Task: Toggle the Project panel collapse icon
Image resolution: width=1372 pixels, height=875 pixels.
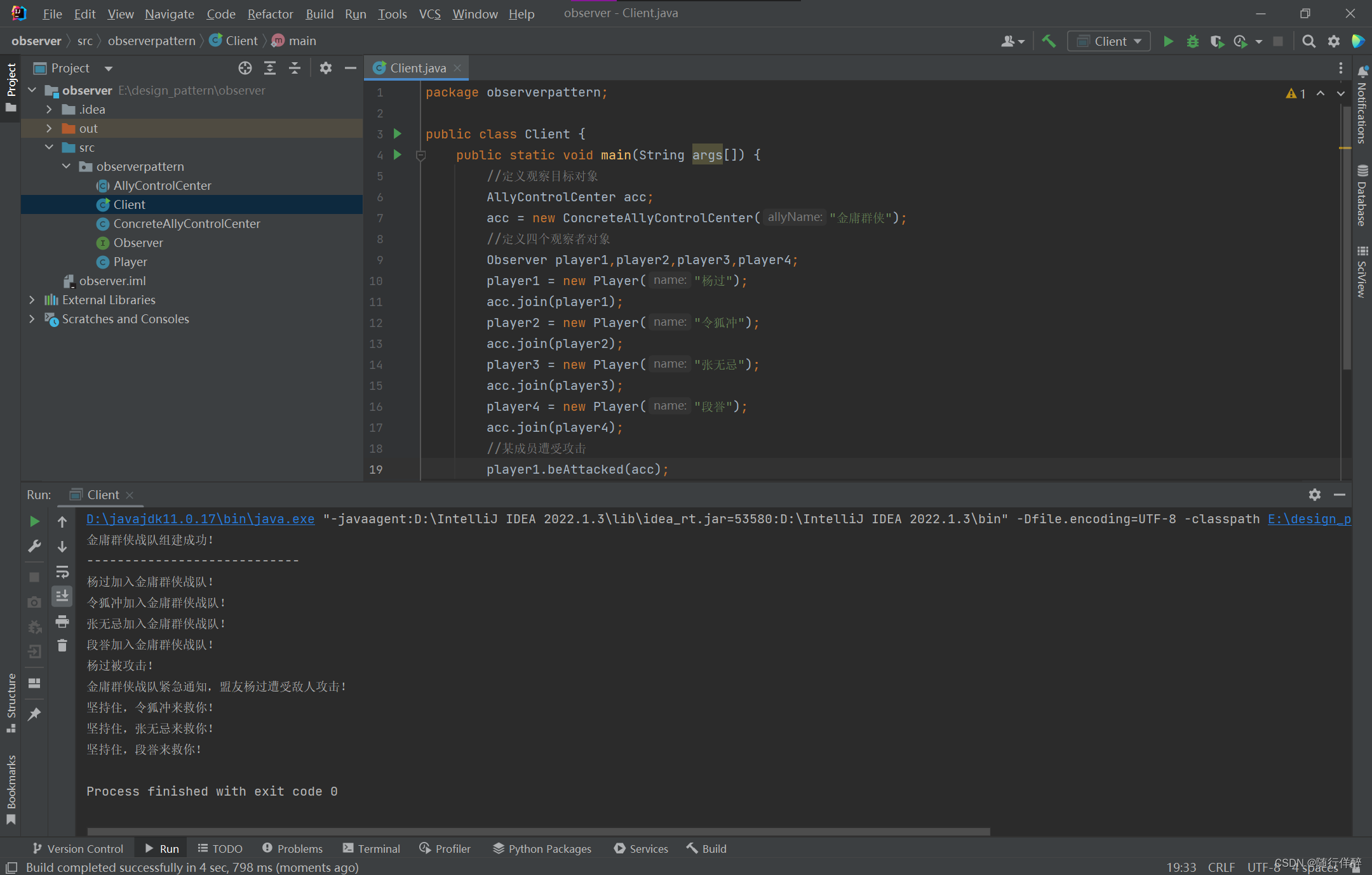Action: [350, 67]
